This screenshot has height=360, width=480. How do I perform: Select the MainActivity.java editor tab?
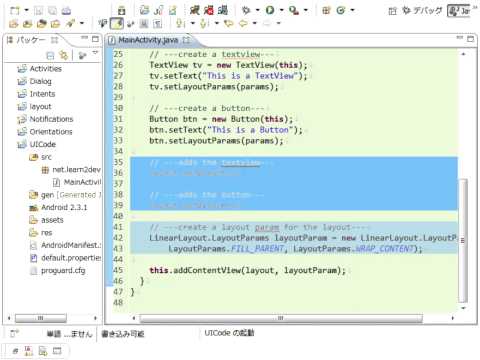(x=148, y=40)
